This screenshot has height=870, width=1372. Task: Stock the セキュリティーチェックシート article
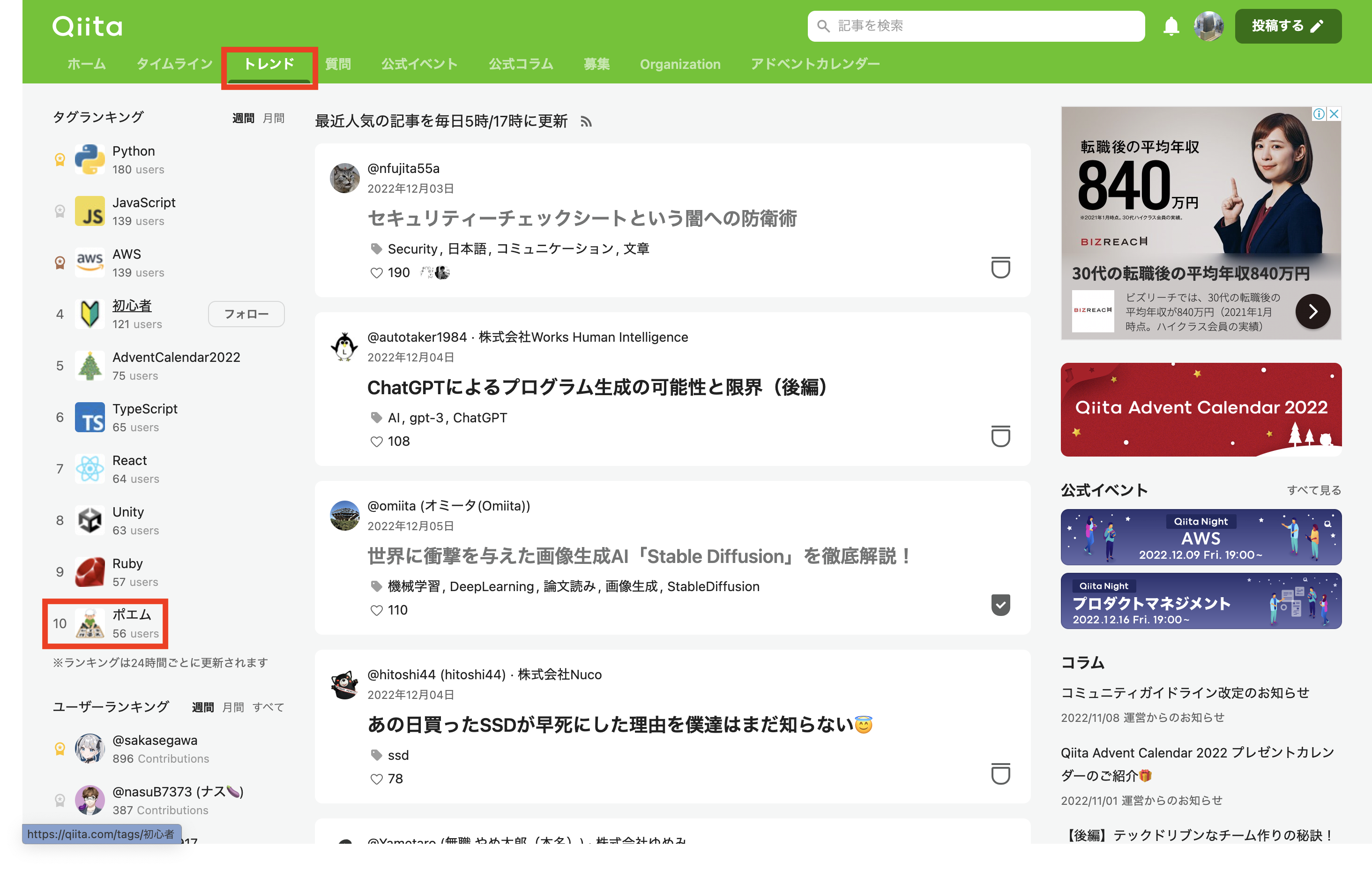click(x=1000, y=268)
